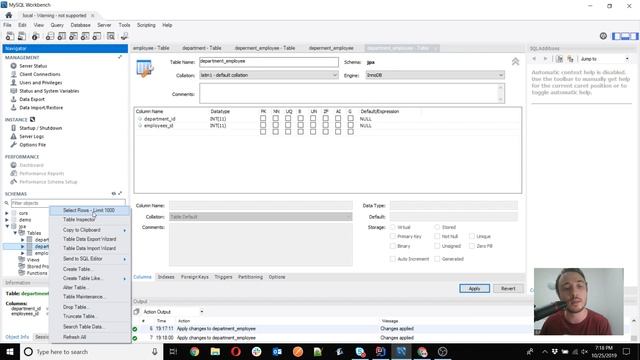The height and width of the screenshot is (360, 640).
Task: Open the object inspector toolbar icon
Action: [36, 36]
